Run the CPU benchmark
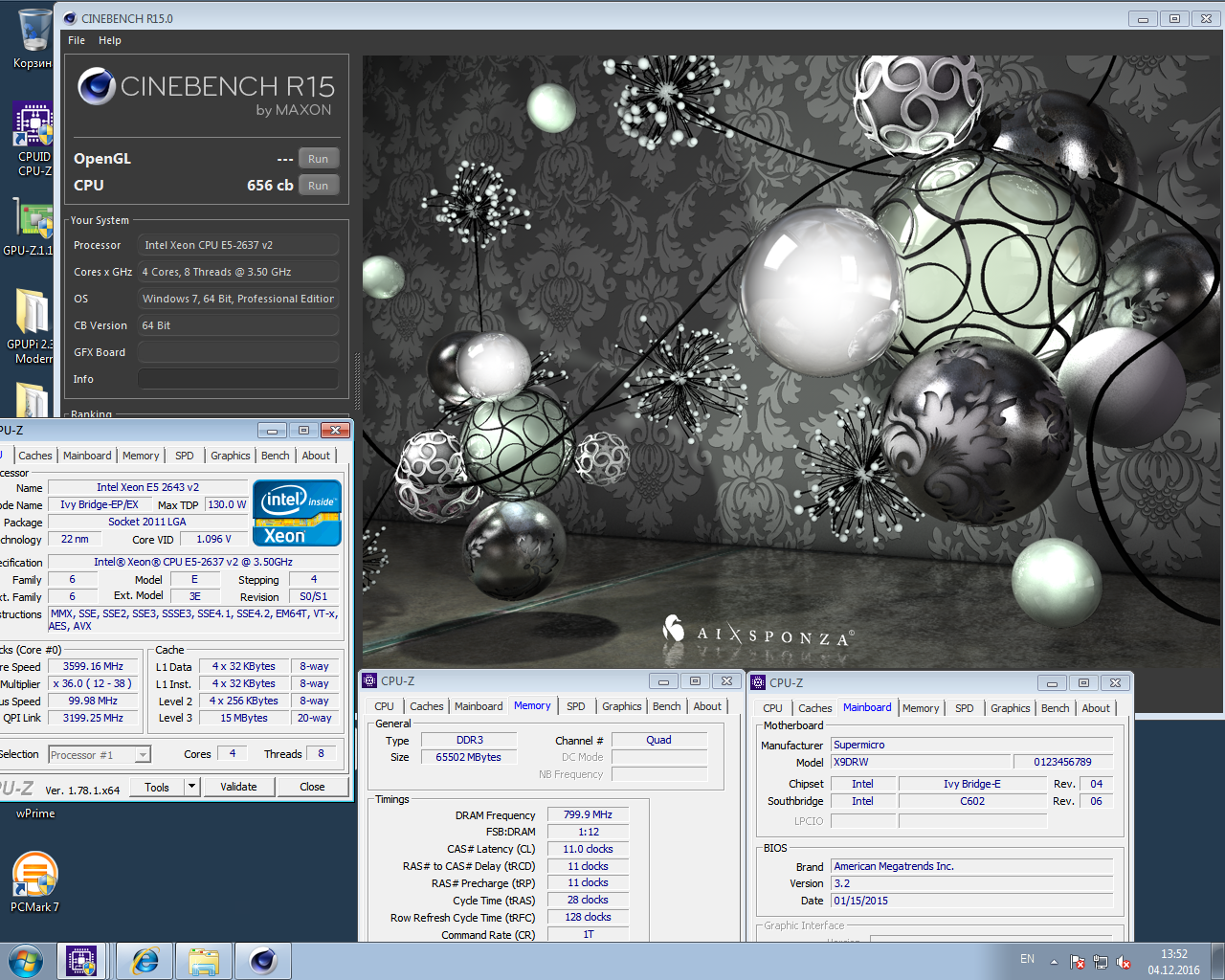The image size is (1225, 980). (319, 186)
